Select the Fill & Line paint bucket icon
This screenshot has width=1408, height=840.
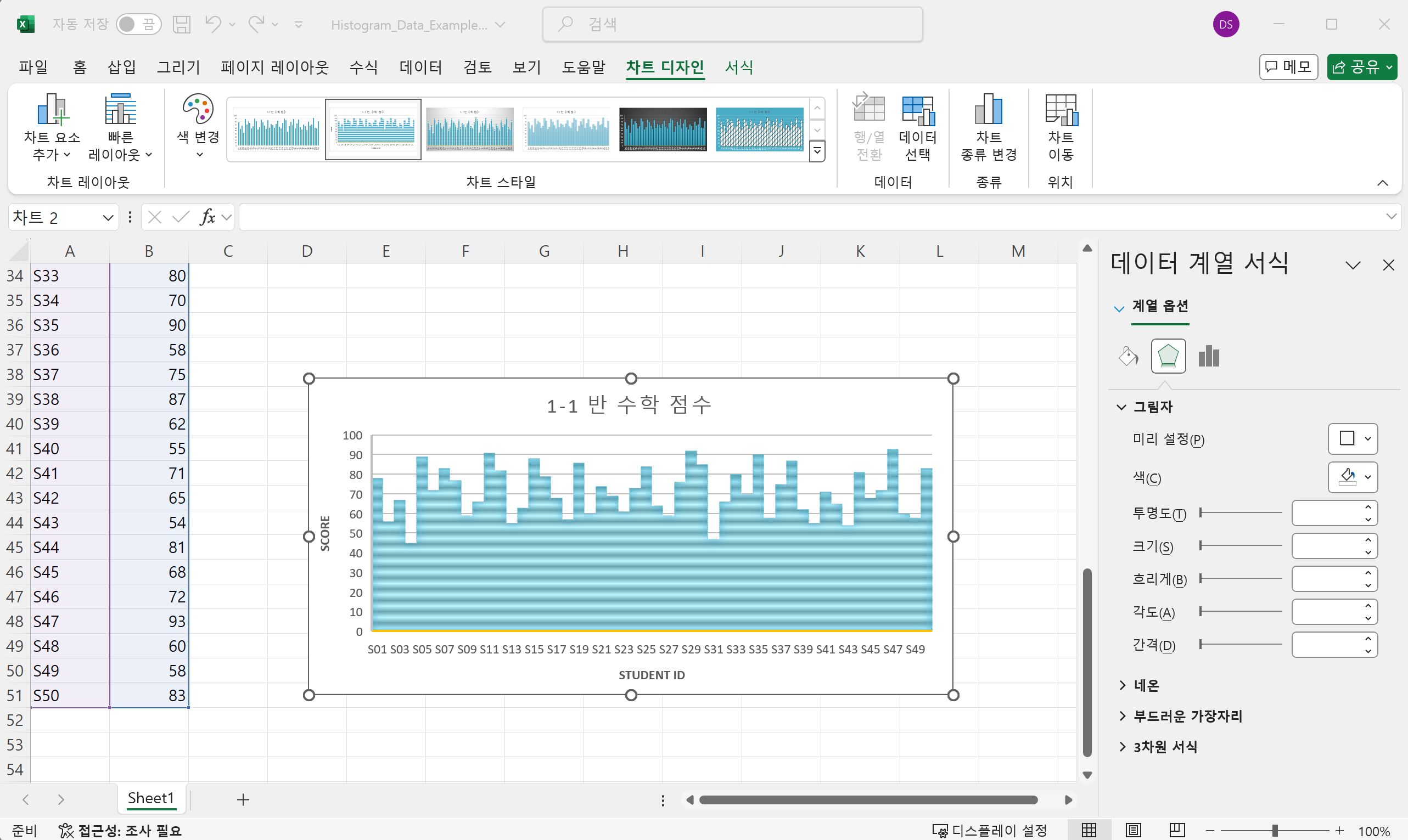1129,357
